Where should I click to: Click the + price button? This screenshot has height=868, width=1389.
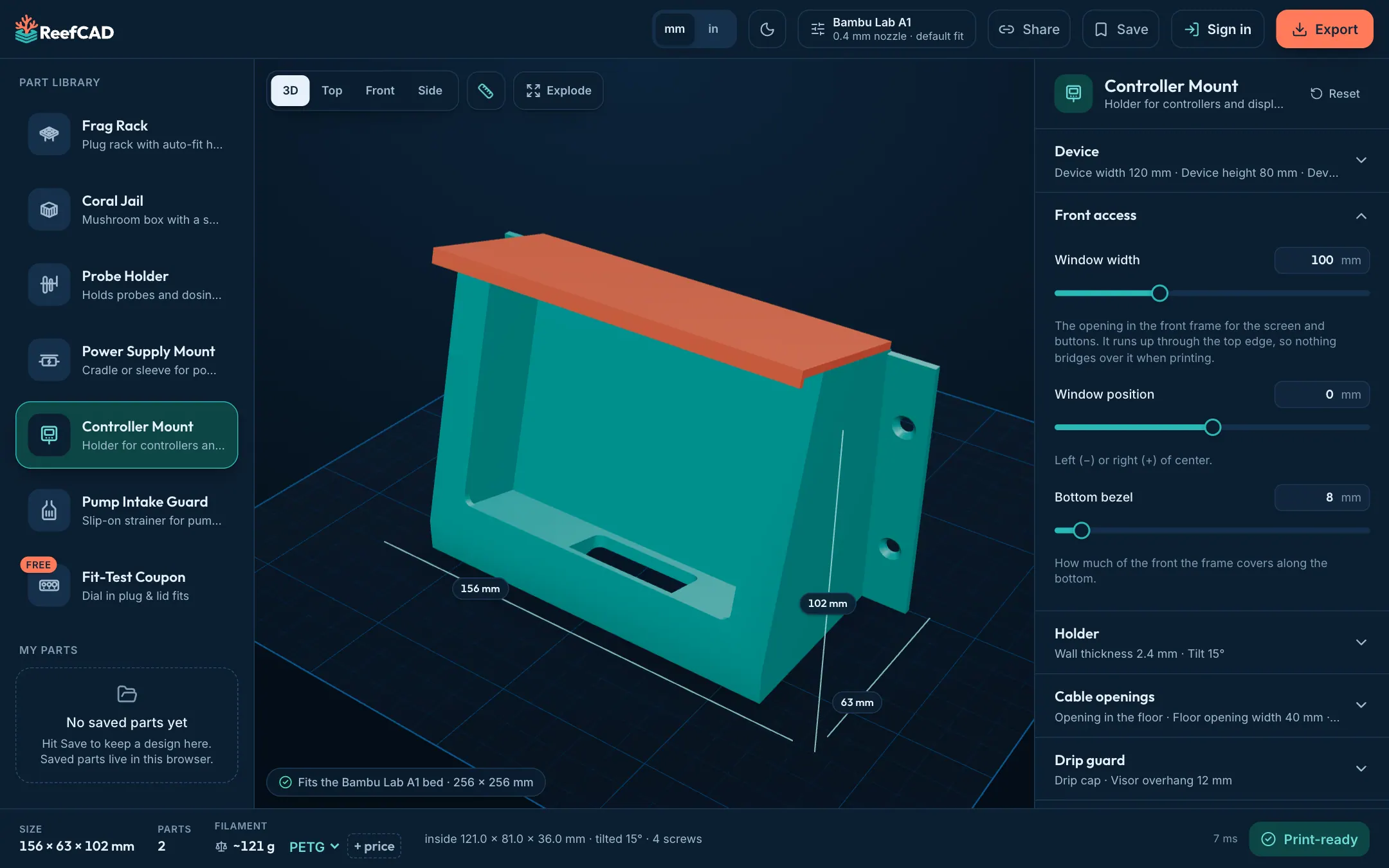[374, 846]
